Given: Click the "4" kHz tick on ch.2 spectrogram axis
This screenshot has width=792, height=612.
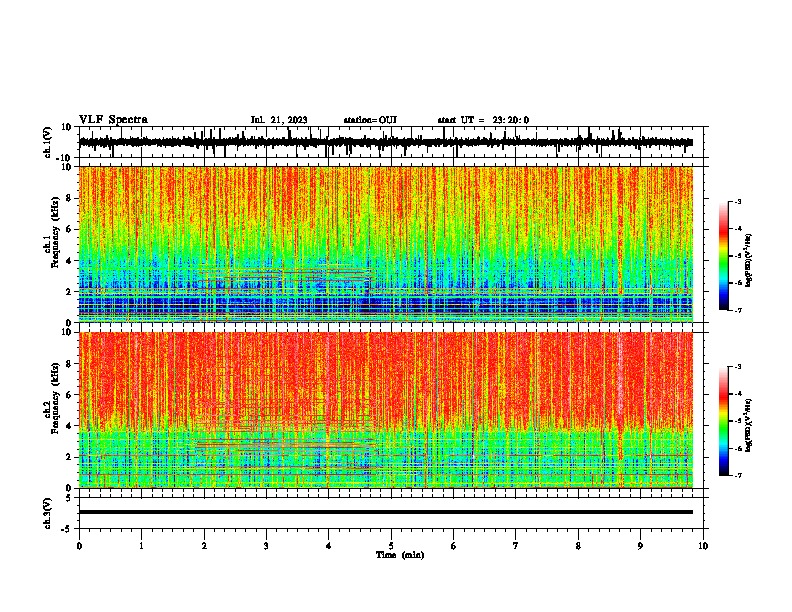Looking at the screenshot, I should (70, 426).
